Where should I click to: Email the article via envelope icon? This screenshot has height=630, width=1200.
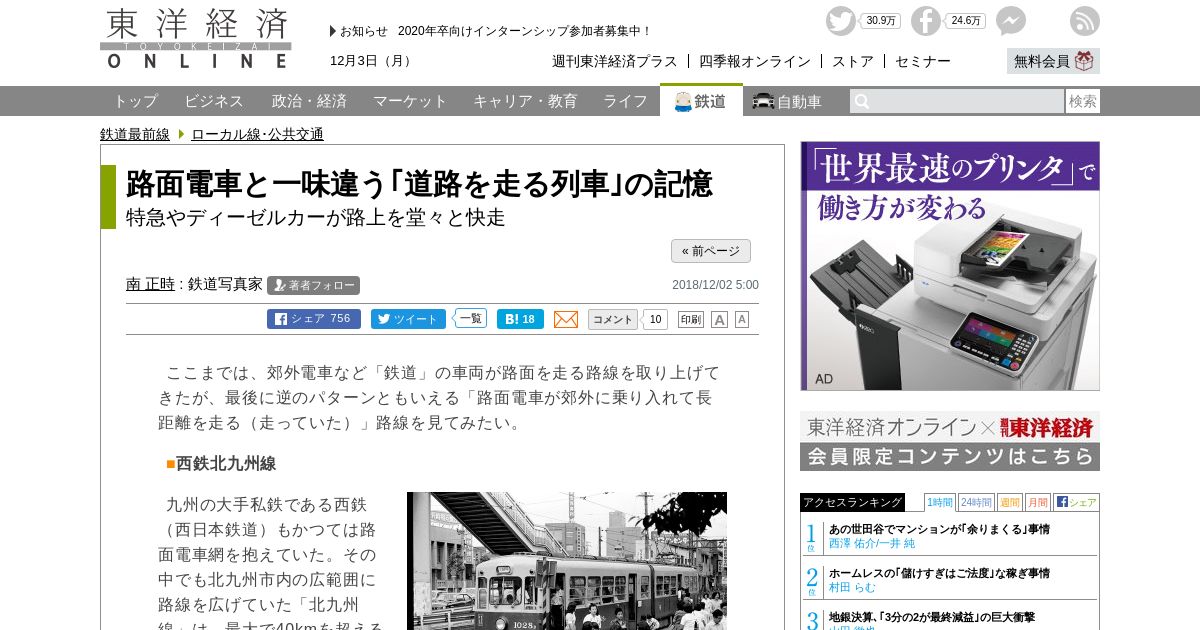point(566,319)
